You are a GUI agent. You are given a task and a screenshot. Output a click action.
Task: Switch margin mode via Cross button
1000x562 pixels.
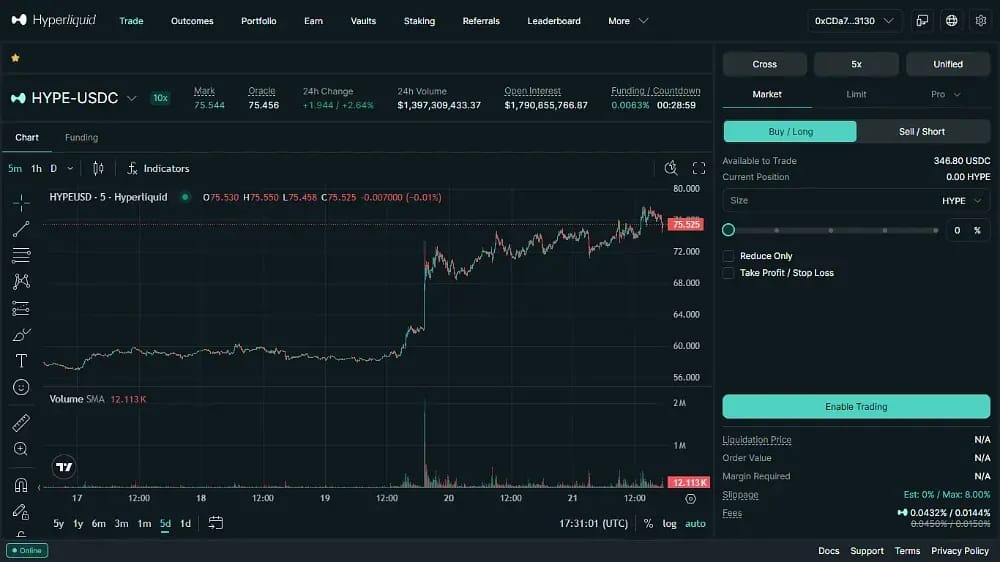tap(765, 64)
